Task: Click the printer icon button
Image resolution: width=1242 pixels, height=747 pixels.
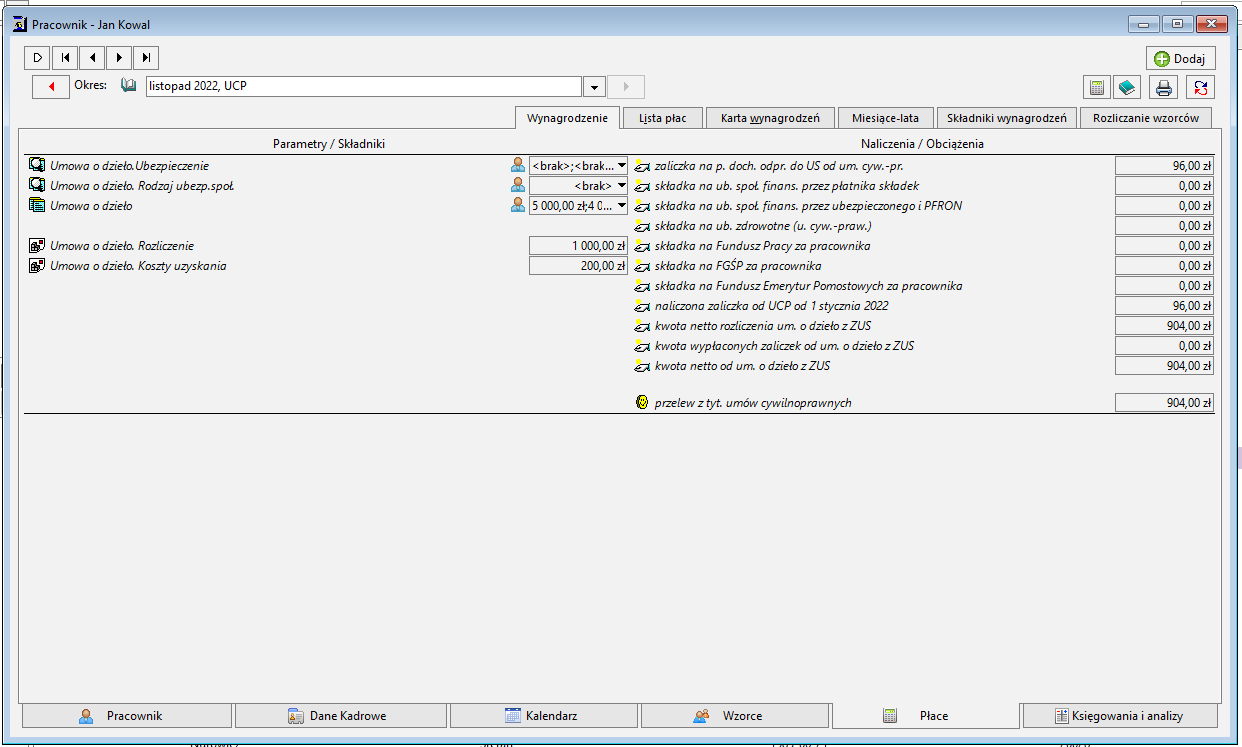Action: [x=1164, y=87]
